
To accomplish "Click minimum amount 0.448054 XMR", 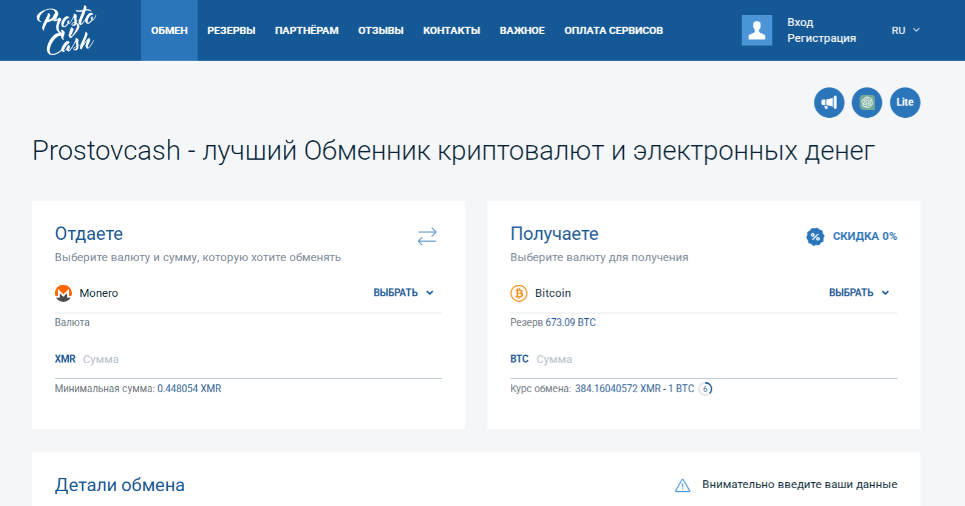I will coord(189,388).
